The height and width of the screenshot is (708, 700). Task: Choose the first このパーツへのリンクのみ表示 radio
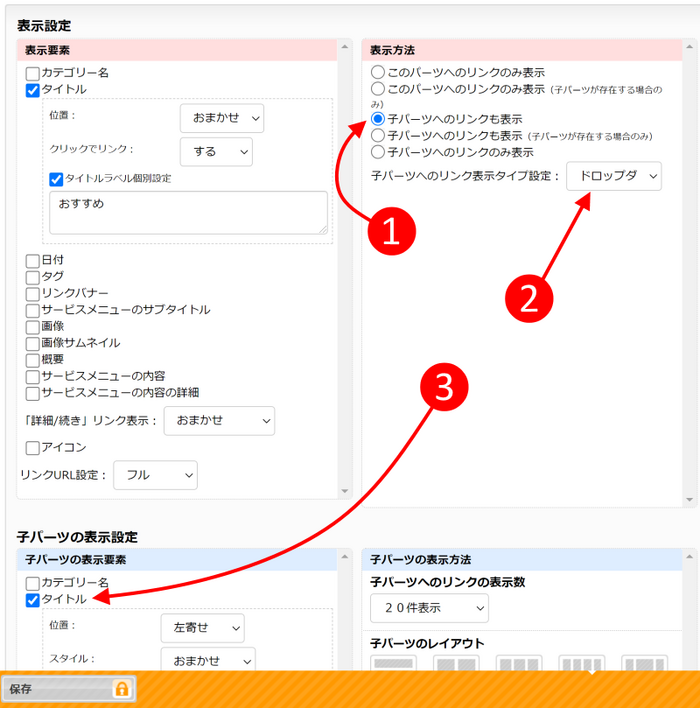377,73
